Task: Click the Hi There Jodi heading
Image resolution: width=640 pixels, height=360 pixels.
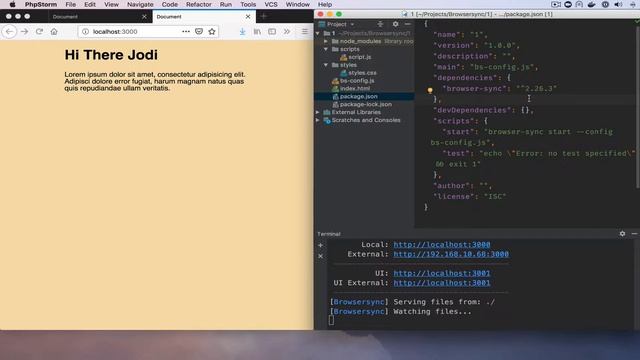Action: pos(111,55)
